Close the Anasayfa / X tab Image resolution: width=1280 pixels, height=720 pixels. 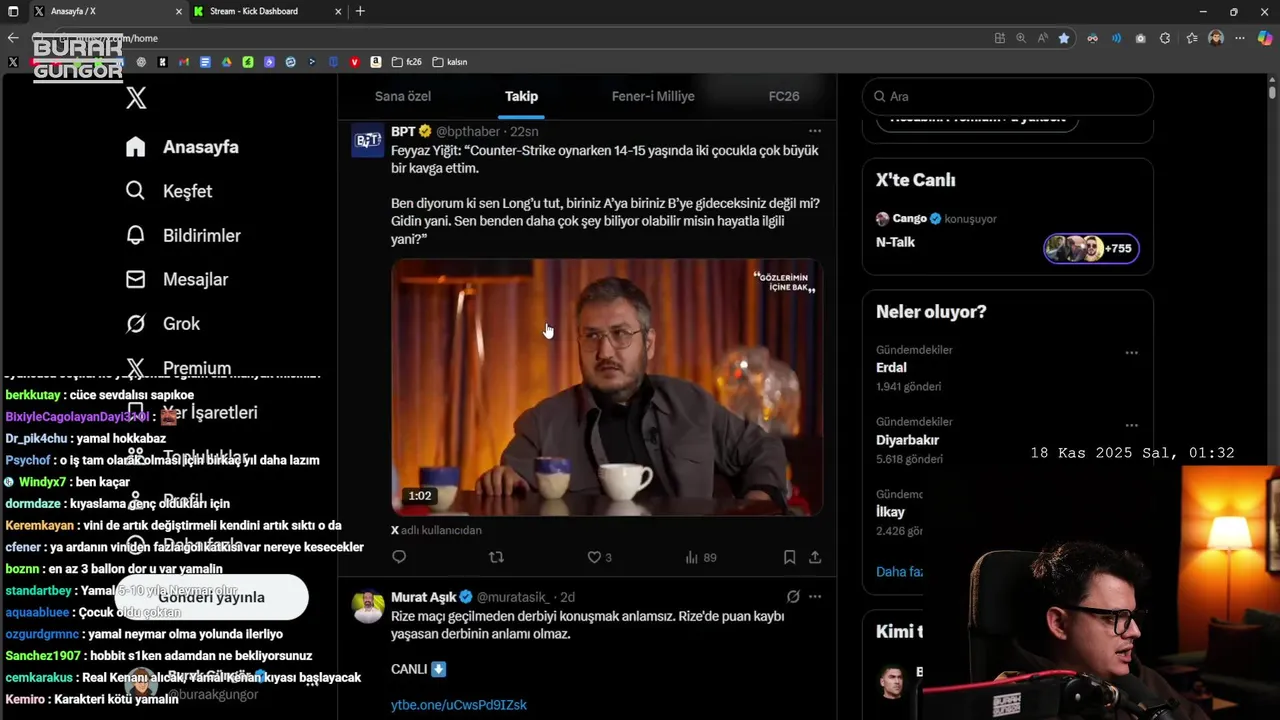179,11
